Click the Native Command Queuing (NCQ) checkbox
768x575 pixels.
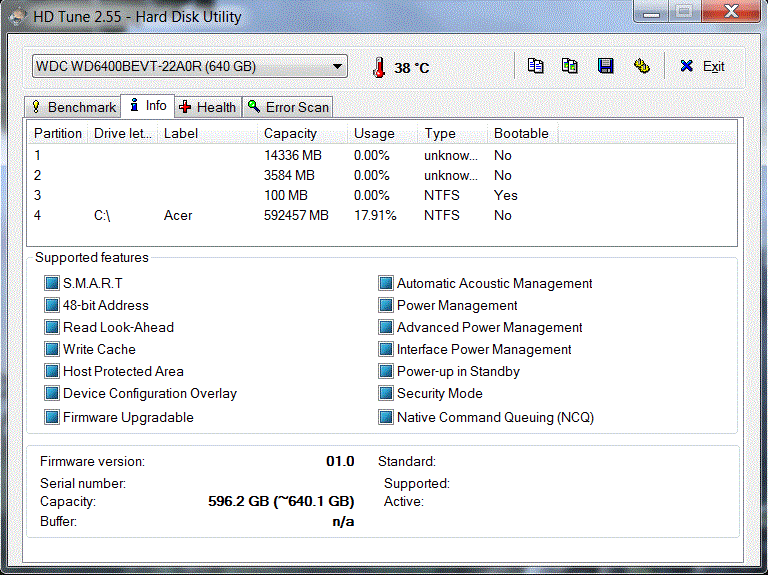tap(385, 417)
